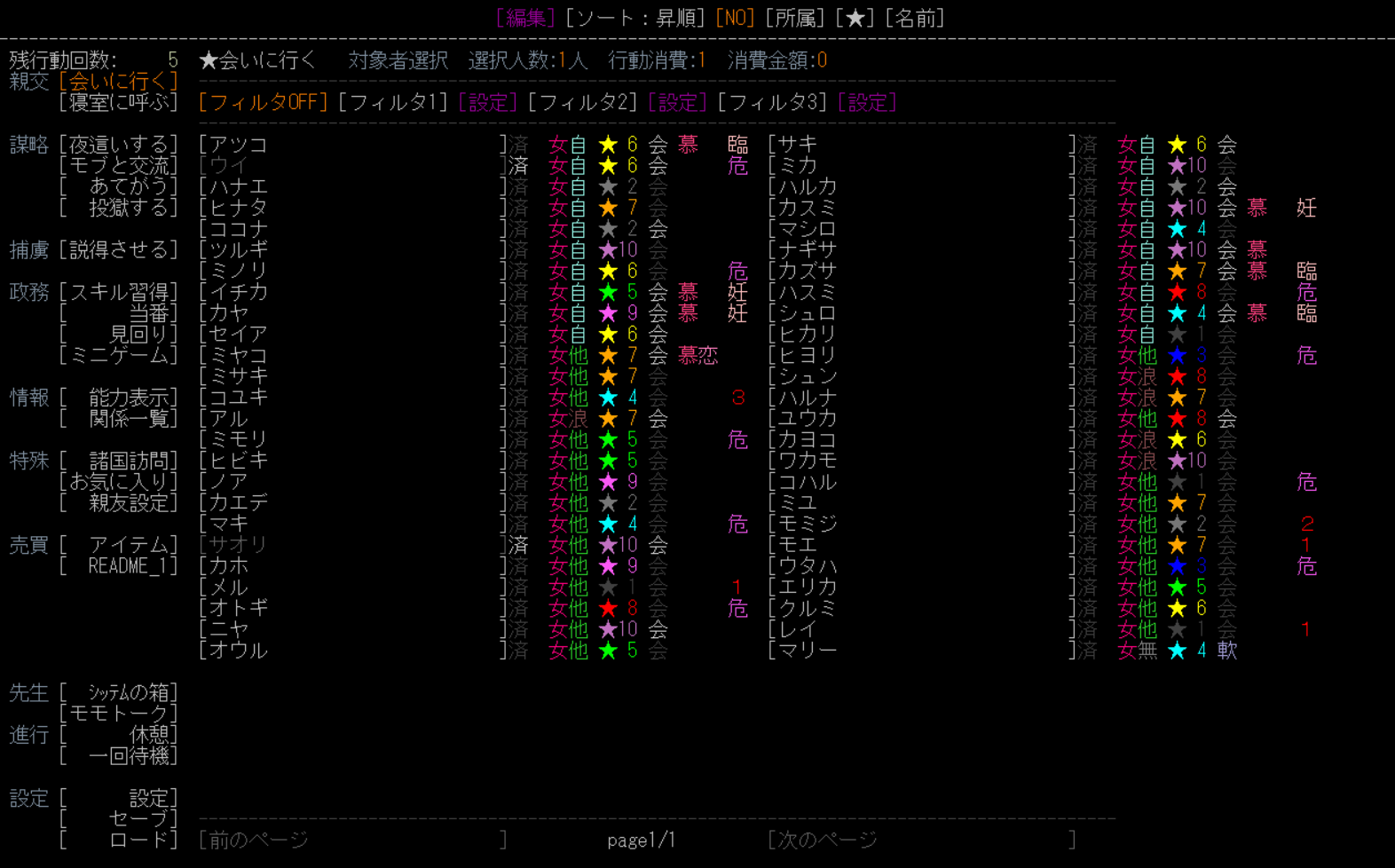Select the 夜這いする command
Viewport: 1395px width, 868px height.
[119, 145]
